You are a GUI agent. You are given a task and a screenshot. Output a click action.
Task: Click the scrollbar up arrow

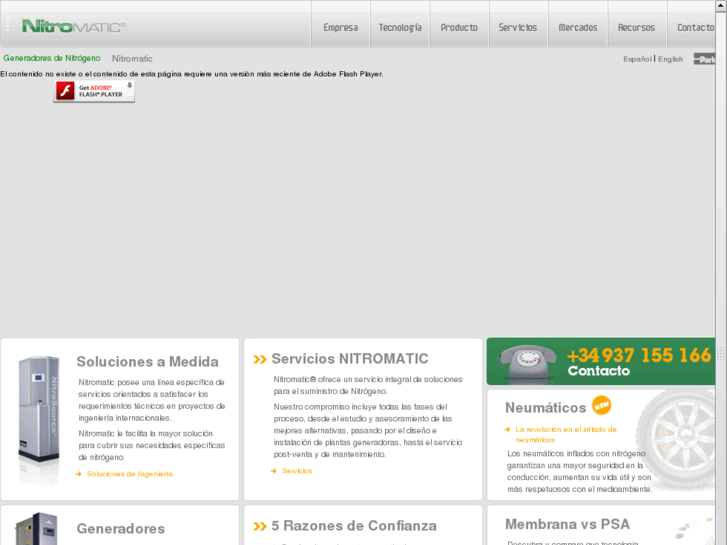721,5
